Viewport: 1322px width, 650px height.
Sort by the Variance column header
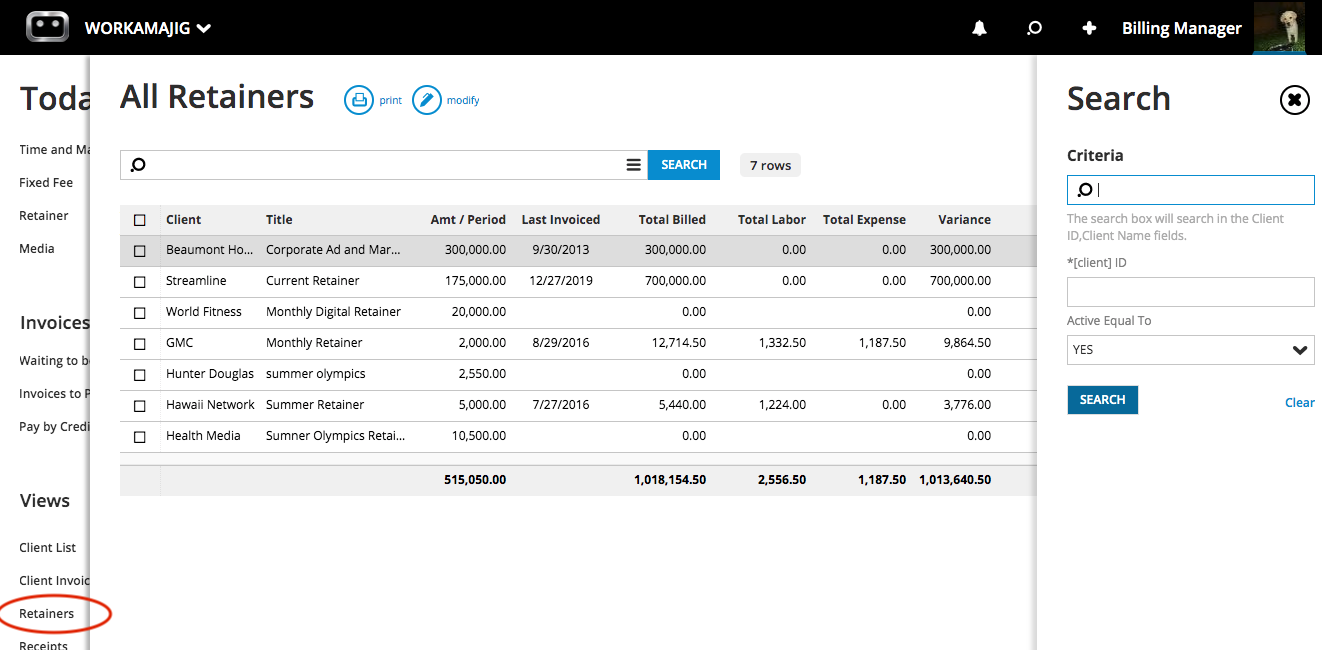pos(964,220)
